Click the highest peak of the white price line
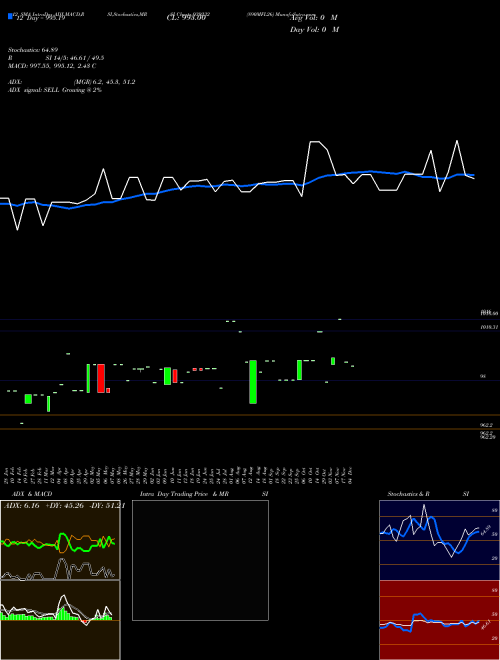This screenshot has width=500, height=660. pyautogui.click(x=457, y=141)
